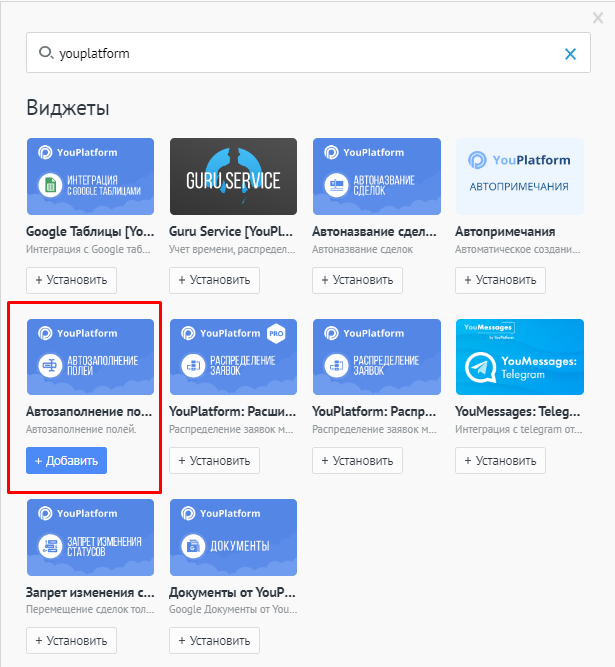This screenshot has height=667, width=615.
Task: Install the Google Таблицы widget
Action: 71,280
